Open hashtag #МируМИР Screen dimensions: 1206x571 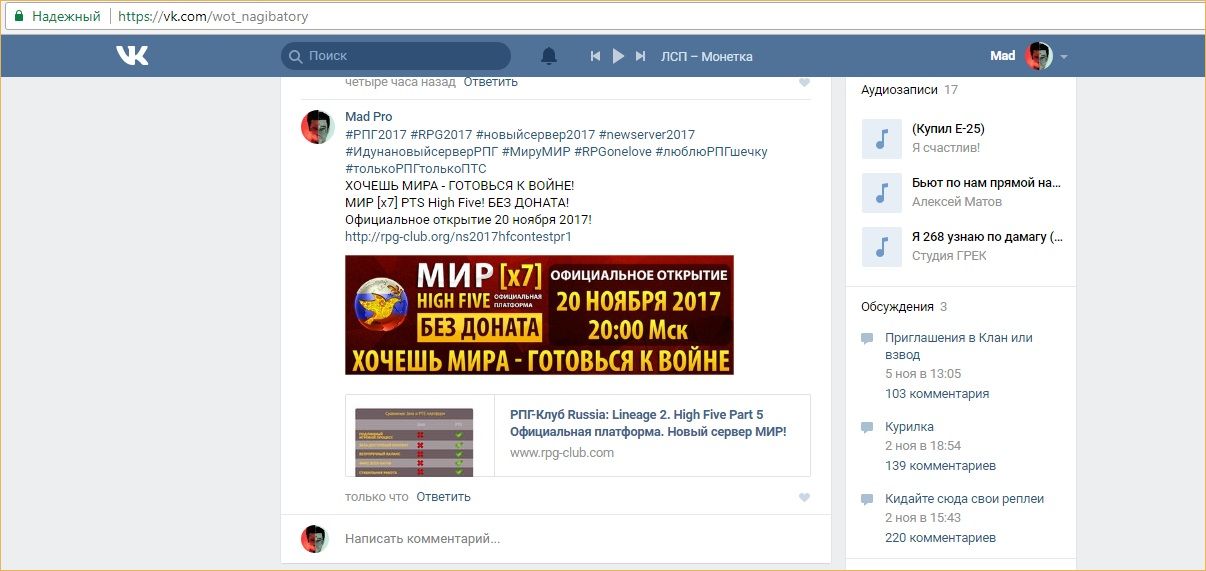(x=538, y=151)
